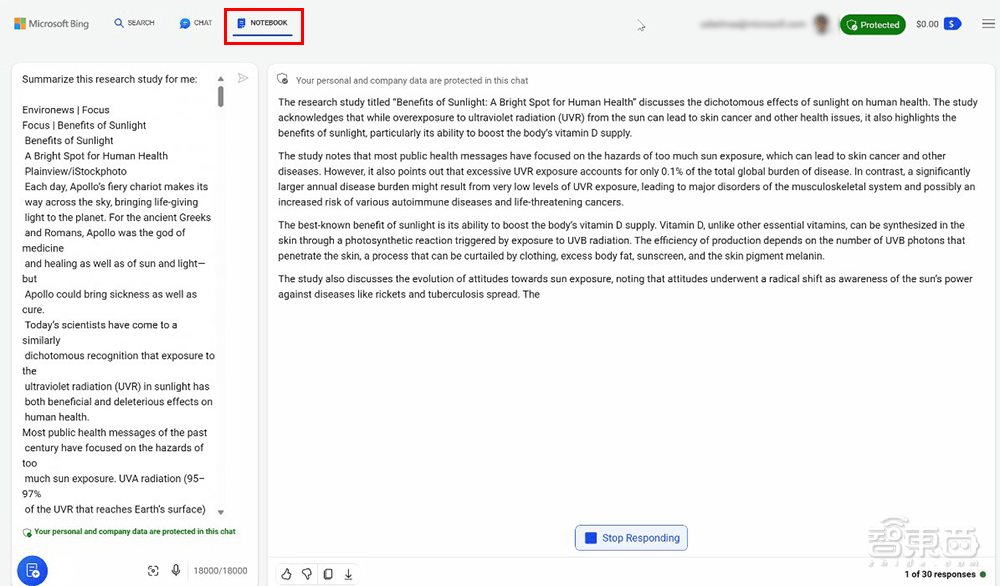Collapse the prompt box with the up chevron
Image resolution: width=1000 pixels, height=586 pixels.
pyautogui.click(x=220, y=78)
